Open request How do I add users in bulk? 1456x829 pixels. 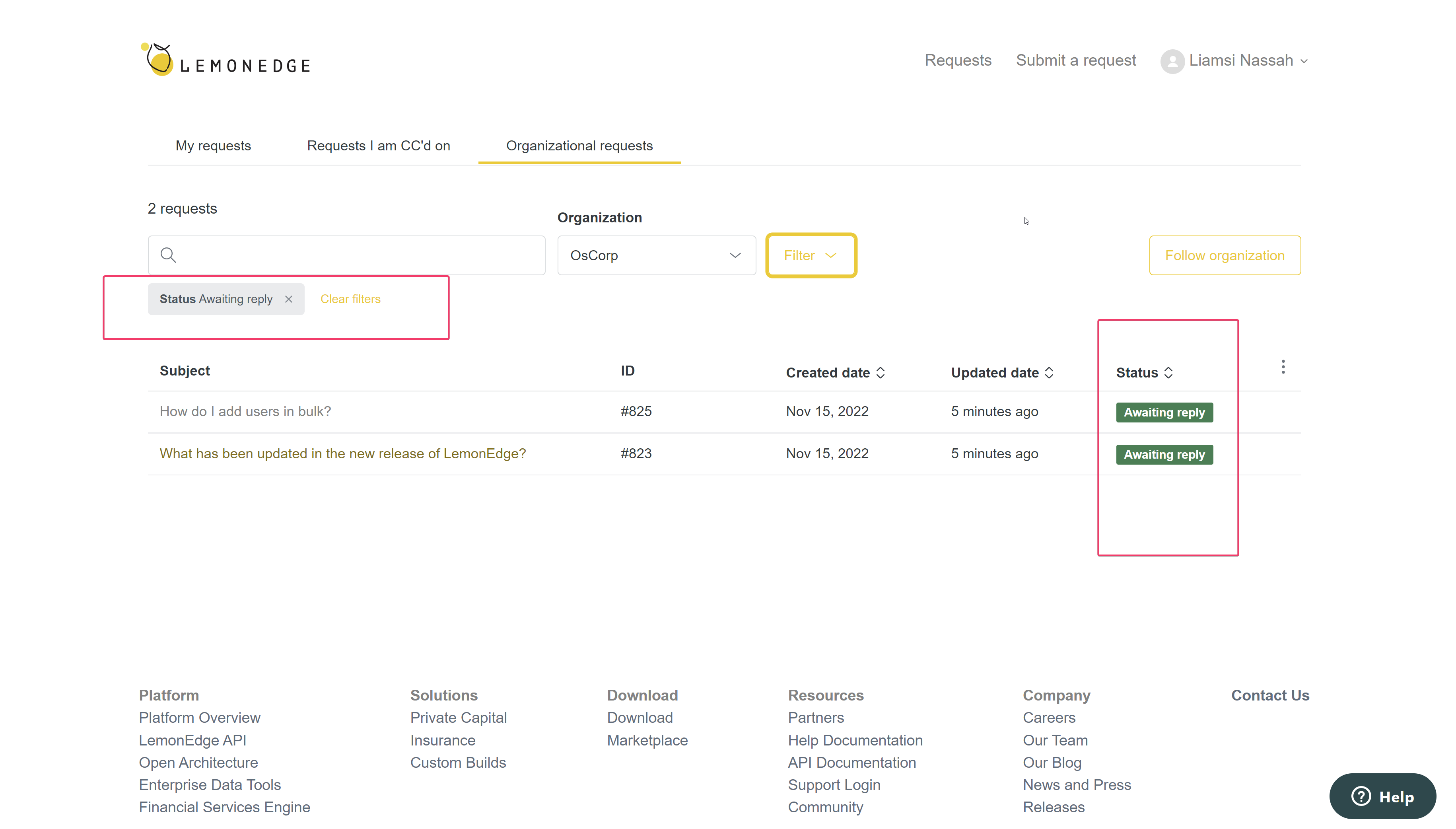click(245, 411)
